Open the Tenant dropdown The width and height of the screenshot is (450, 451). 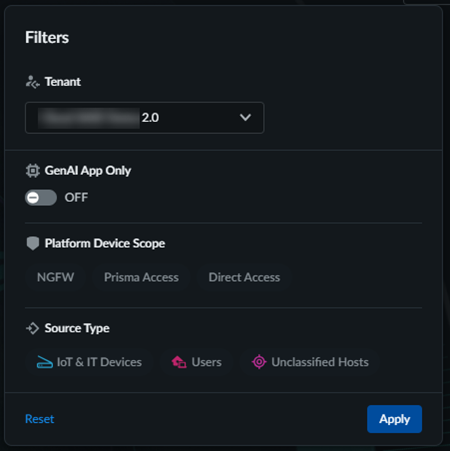(x=145, y=118)
